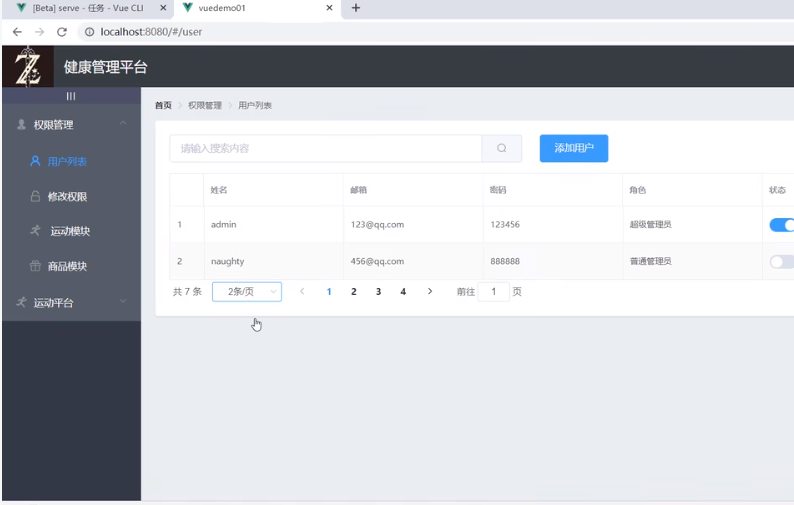Go to page 1 in pagination

[x=329, y=292]
